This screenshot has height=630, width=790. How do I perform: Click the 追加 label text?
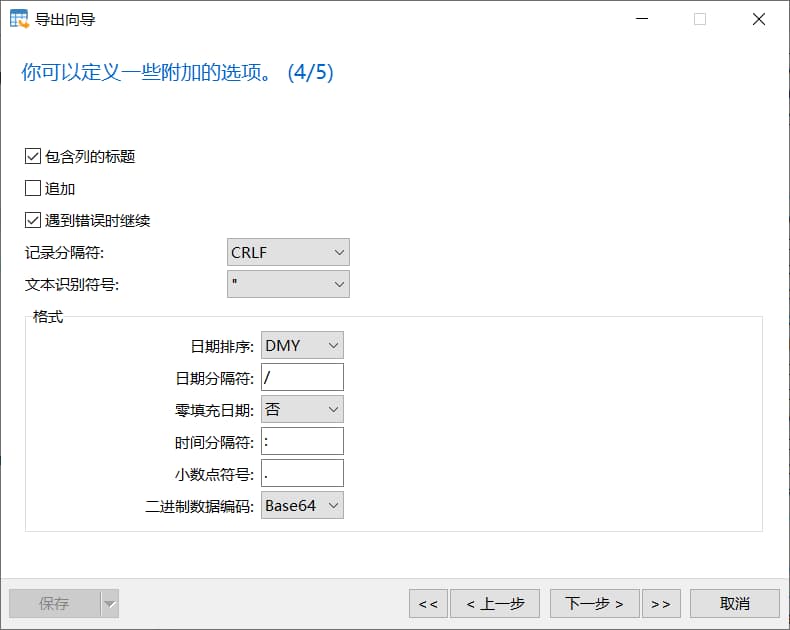point(60,188)
